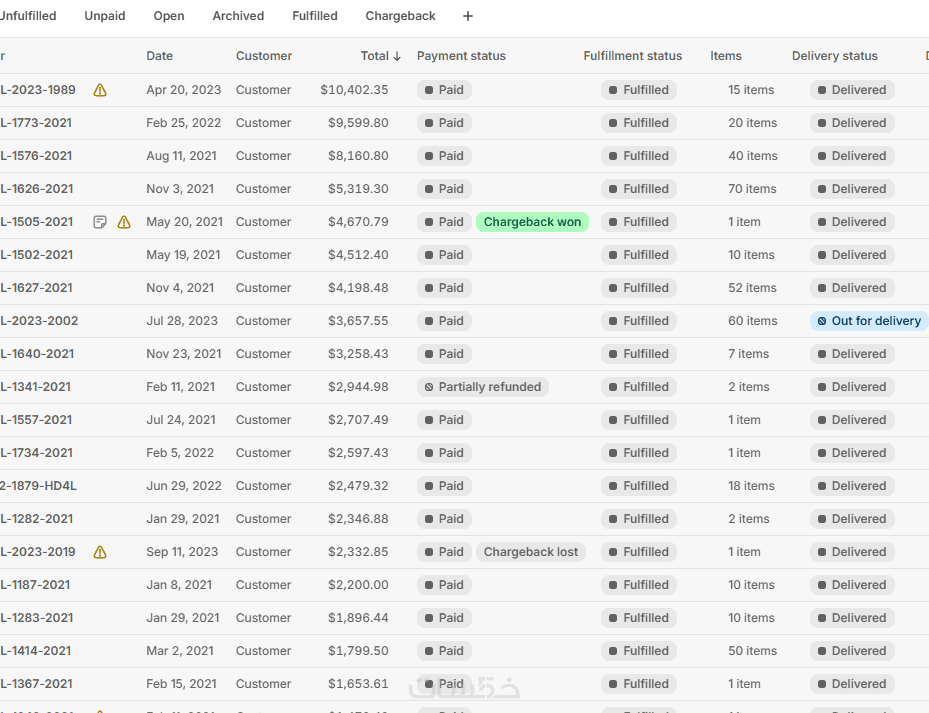
Task: Add a new view with the plus icon
Action: 468,16
